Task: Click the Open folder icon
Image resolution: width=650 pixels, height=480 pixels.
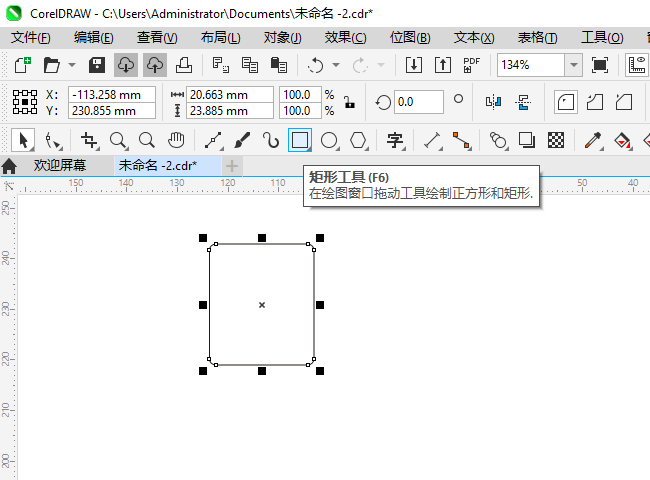Action: coord(52,65)
